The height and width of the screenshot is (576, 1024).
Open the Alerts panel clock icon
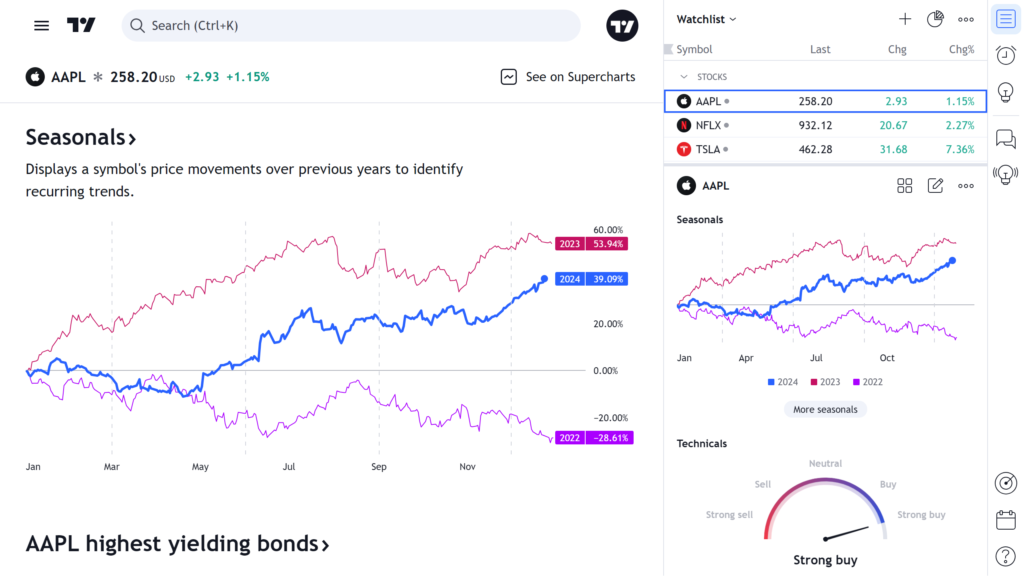[x=1006, y=55]
